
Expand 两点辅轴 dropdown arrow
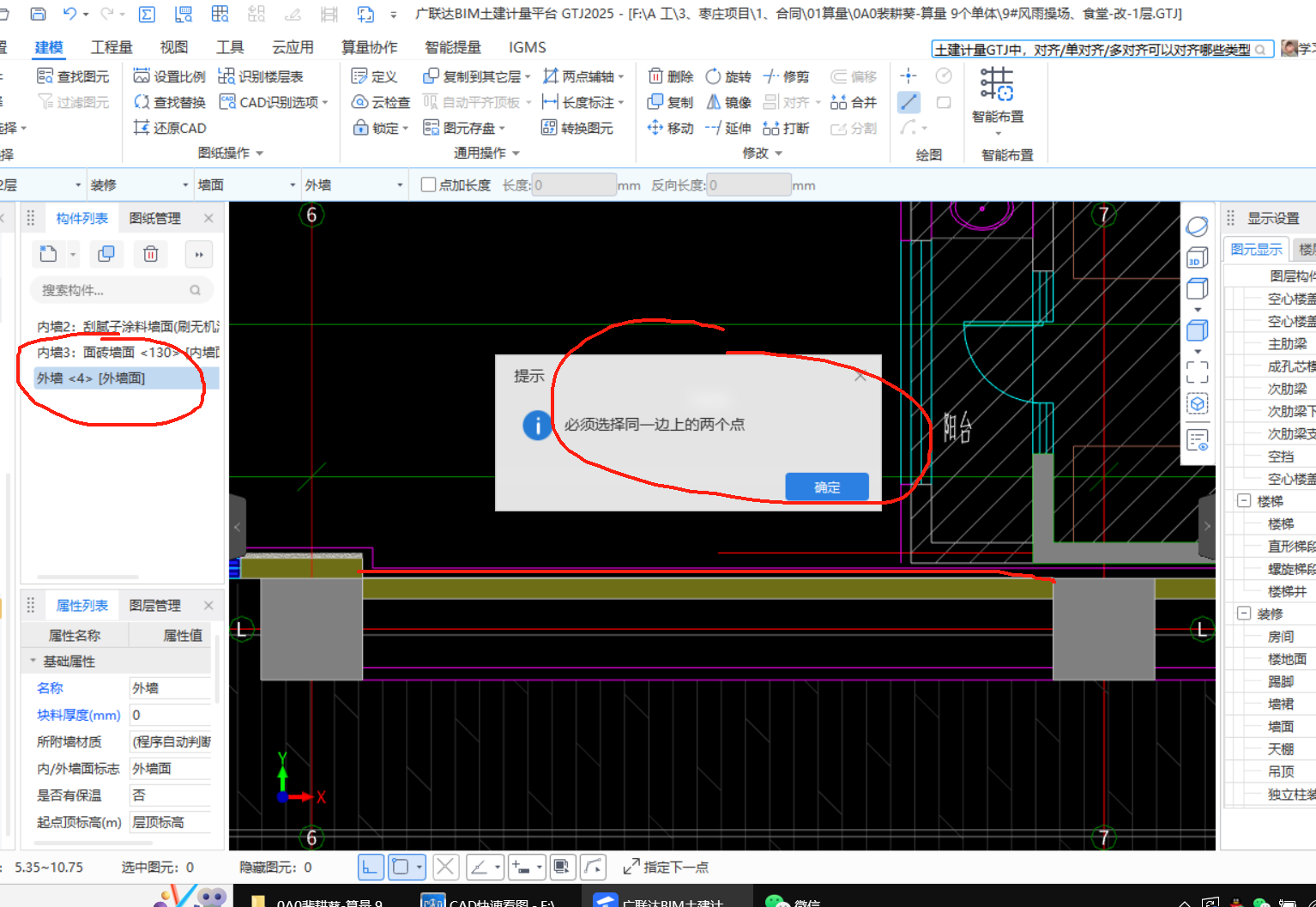(x=621, y=77)
